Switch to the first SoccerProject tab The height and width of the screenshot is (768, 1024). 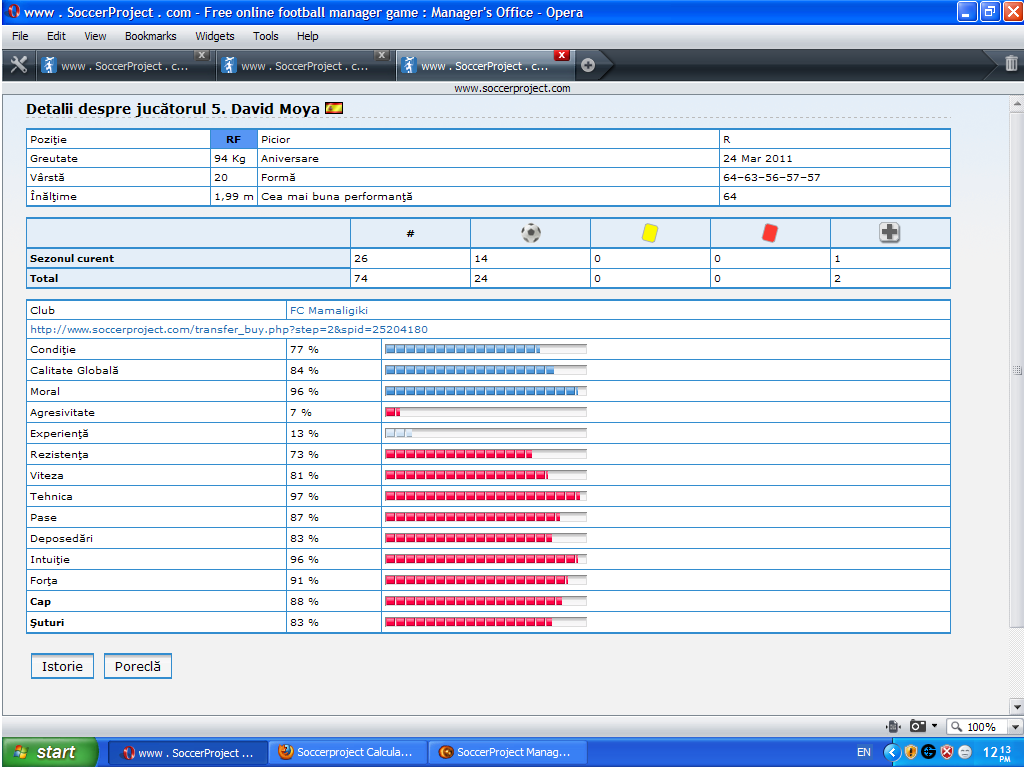tap(125, 65)
